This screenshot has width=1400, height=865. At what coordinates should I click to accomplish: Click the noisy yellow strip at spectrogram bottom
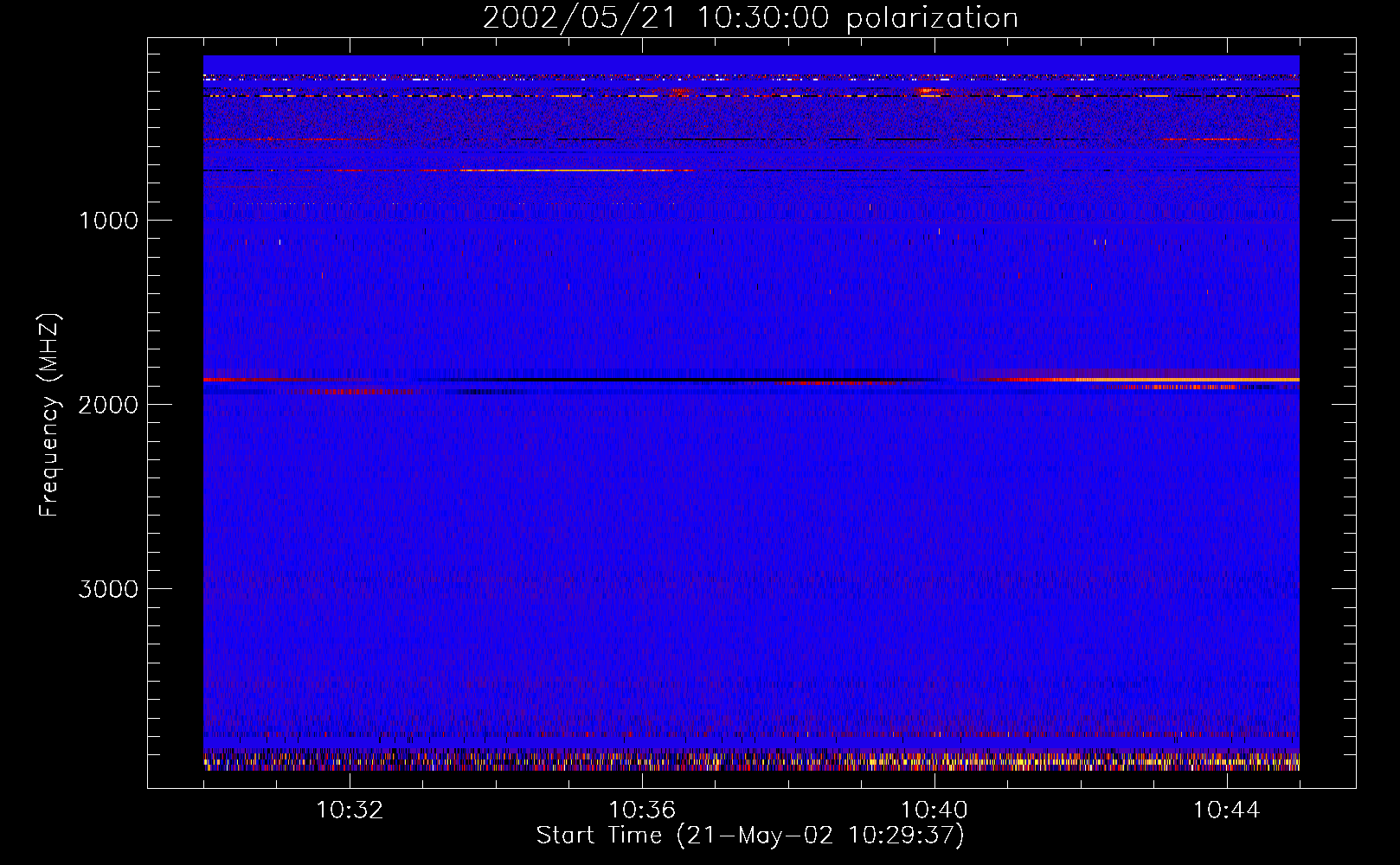pos(751,760)
